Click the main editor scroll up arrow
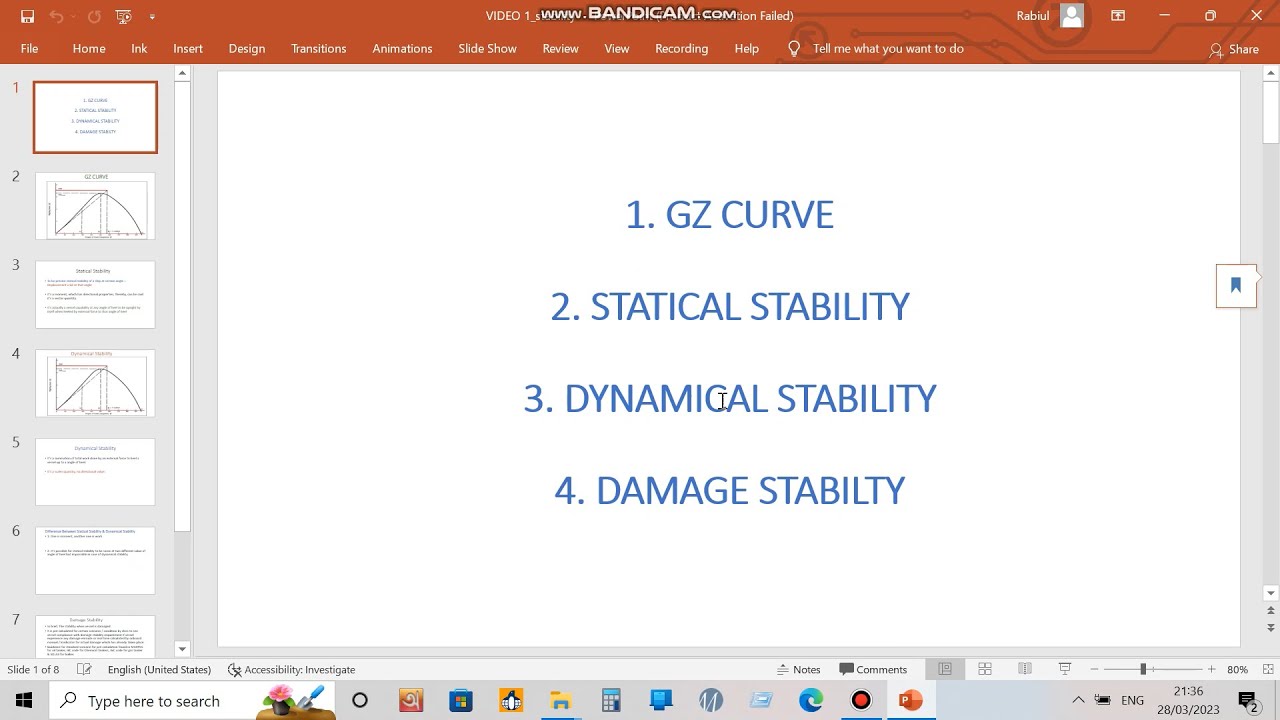Viewport: 1280px width, 720px height. pos(1271,73)
